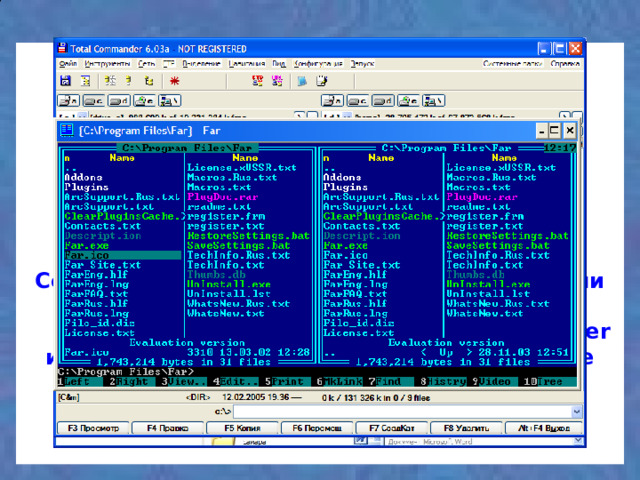640x480 pixels.
Task: Click the F3 Просмотр button
Action: [93, 428]
